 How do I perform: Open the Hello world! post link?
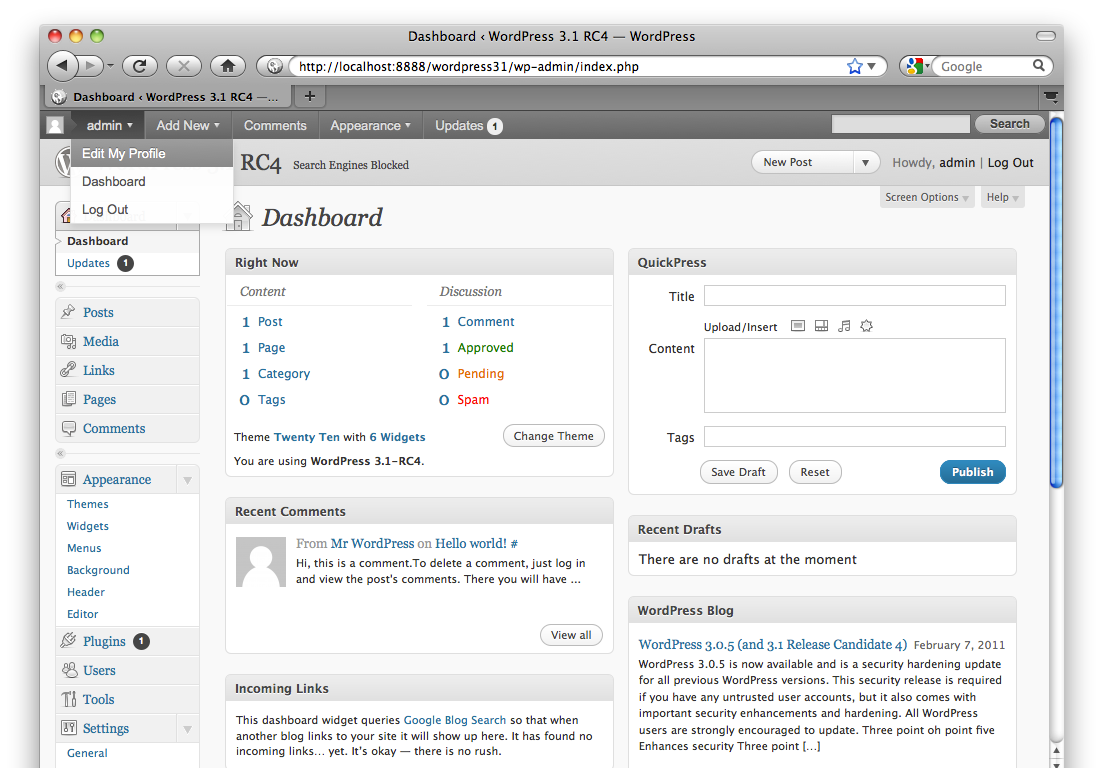(x=471, y=543)
